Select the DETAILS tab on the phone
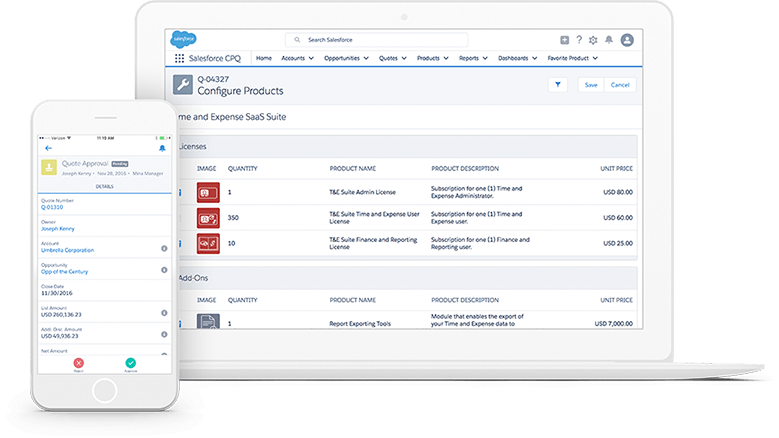Screen dimensions: 779x438 coord(104,187)
